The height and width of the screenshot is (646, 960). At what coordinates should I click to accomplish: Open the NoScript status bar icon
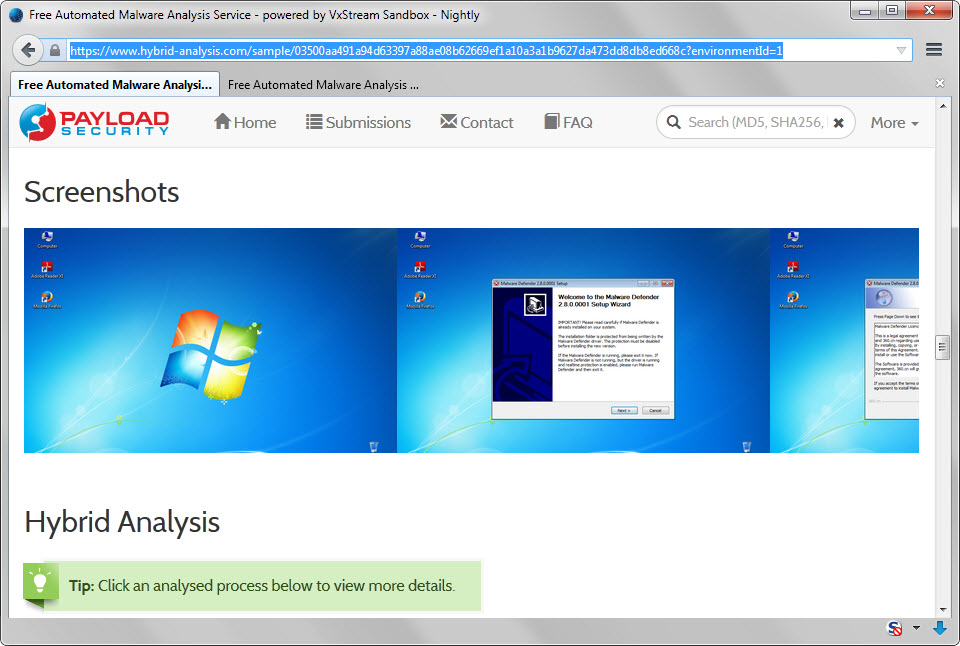click(x=894, y=628)
